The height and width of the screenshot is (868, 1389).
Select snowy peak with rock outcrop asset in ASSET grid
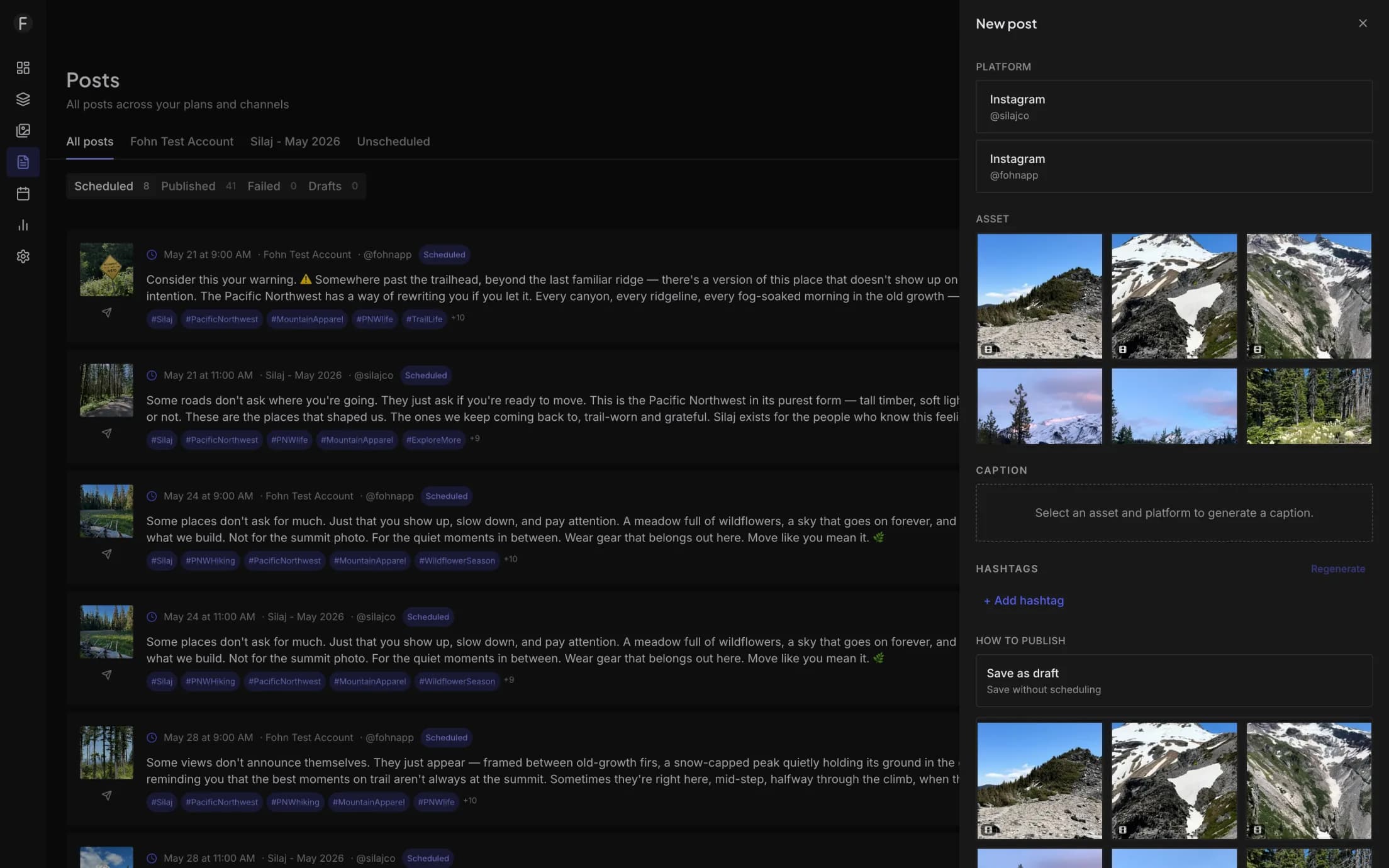point(1174,296)
